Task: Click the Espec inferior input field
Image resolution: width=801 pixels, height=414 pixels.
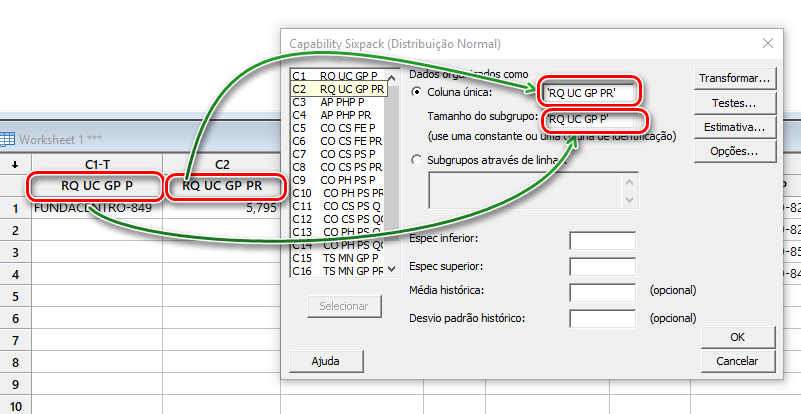Action: (602, 240)
